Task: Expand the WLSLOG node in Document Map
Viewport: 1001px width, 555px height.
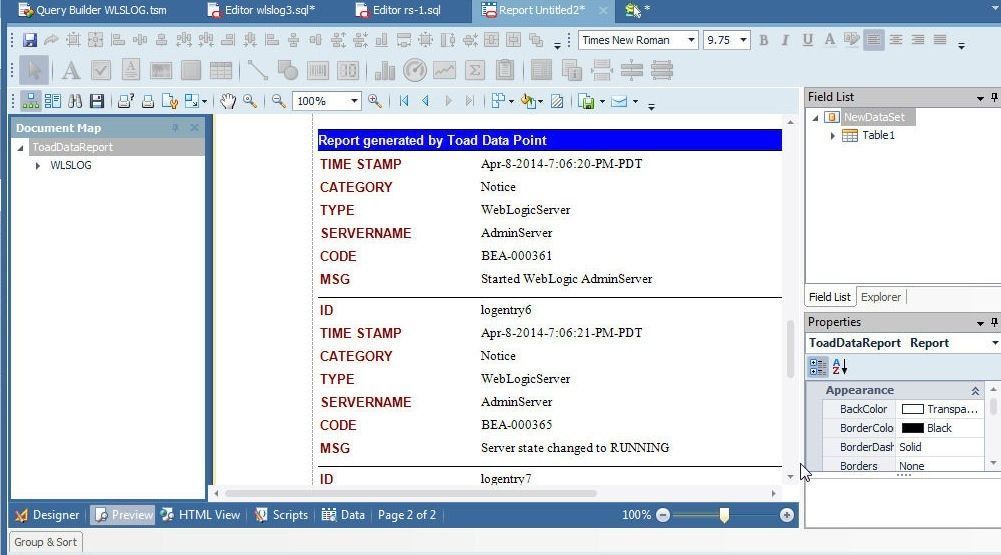Action: [38, 165]
